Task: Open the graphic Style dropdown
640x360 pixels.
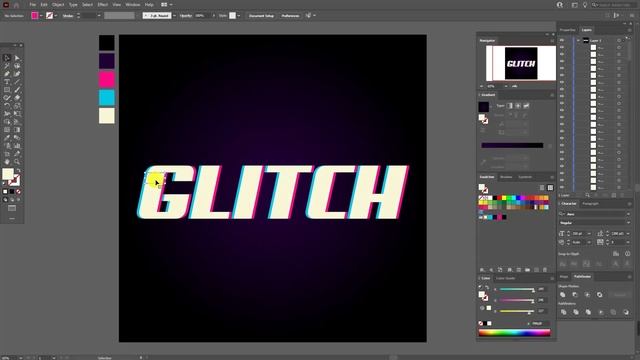Action: tap(239, 16)
